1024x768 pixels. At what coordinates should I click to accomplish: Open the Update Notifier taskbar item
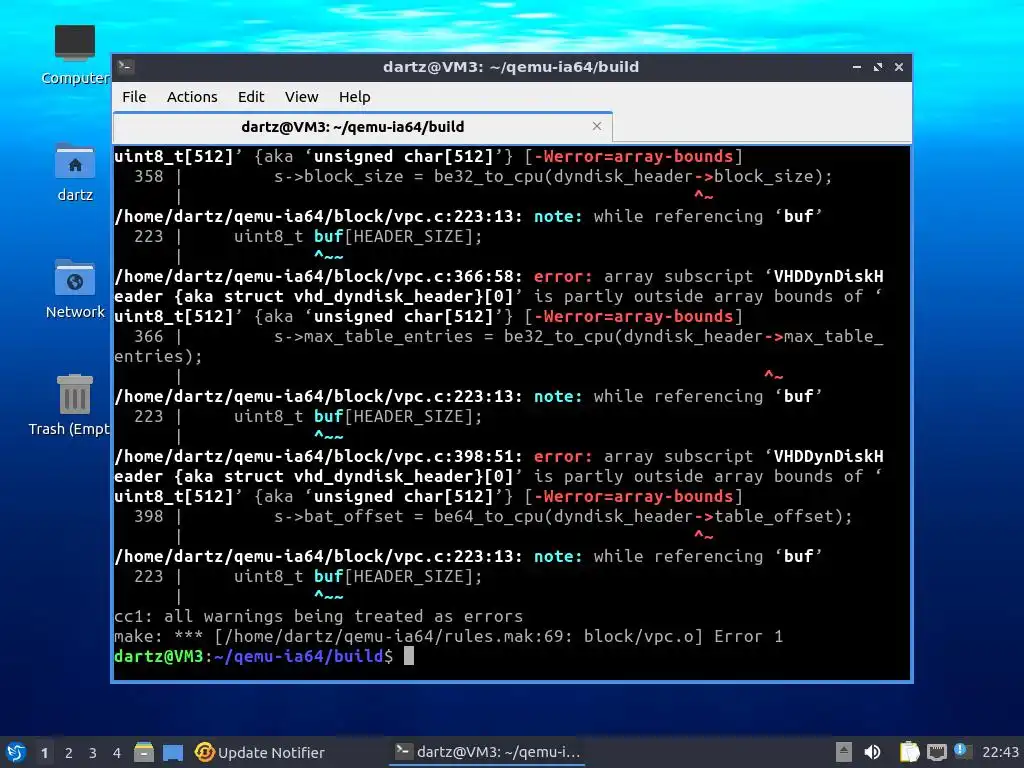click(260, 752)
